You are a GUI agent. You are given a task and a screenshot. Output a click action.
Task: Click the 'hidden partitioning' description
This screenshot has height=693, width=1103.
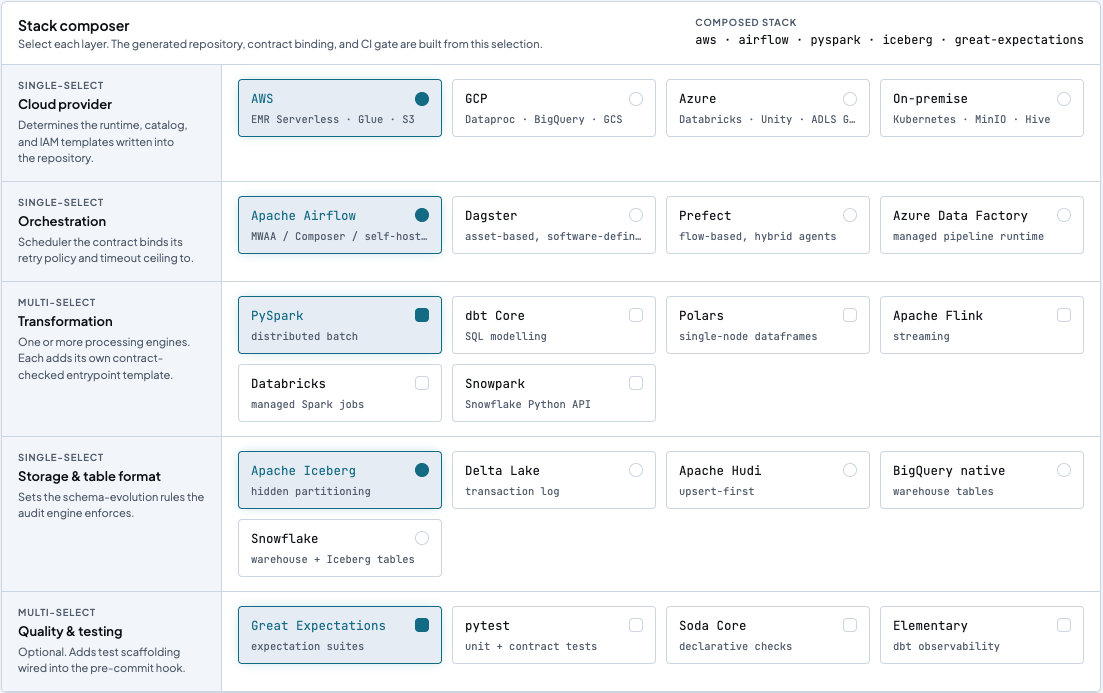coord(311,491)
